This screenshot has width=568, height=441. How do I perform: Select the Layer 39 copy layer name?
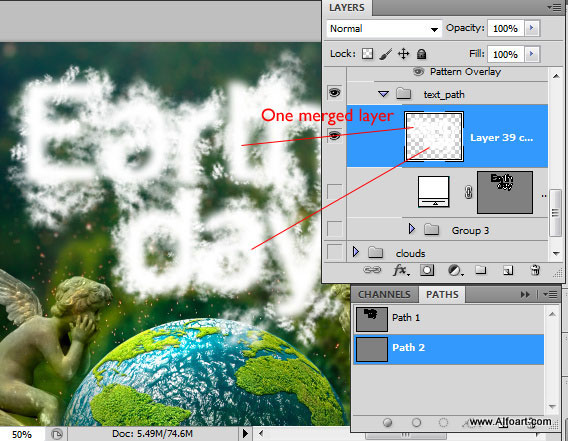(x=501, y=138)
